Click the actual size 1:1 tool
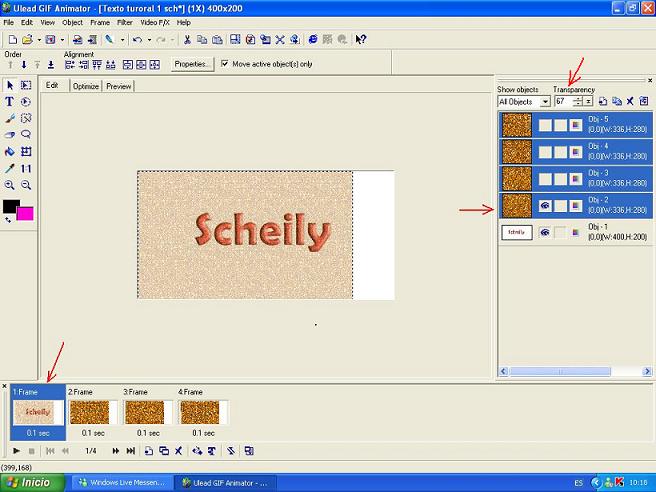Viewport: 656px width, 492px height. tap(26, 168)
